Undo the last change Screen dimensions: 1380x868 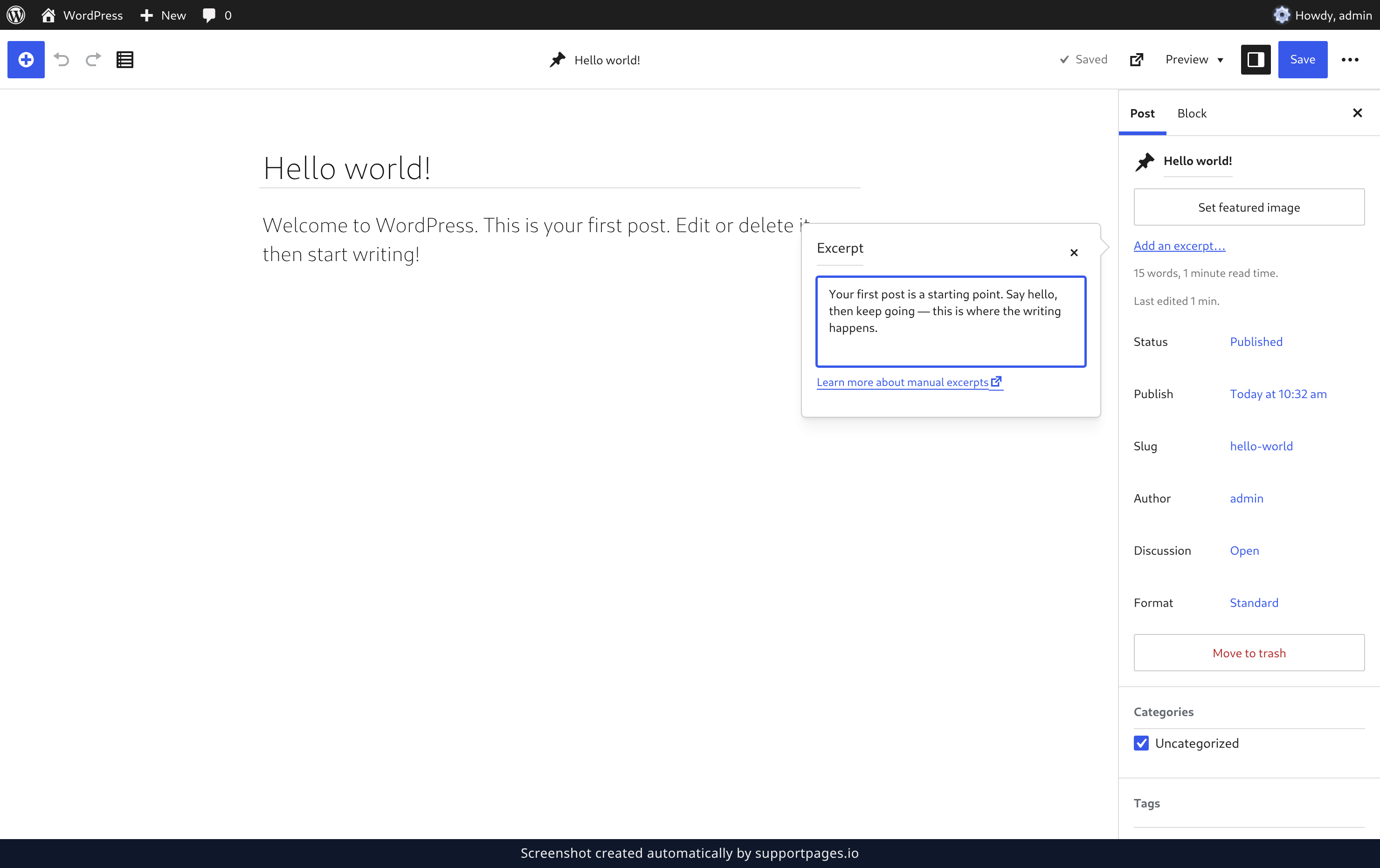click(x=62, y=60)
